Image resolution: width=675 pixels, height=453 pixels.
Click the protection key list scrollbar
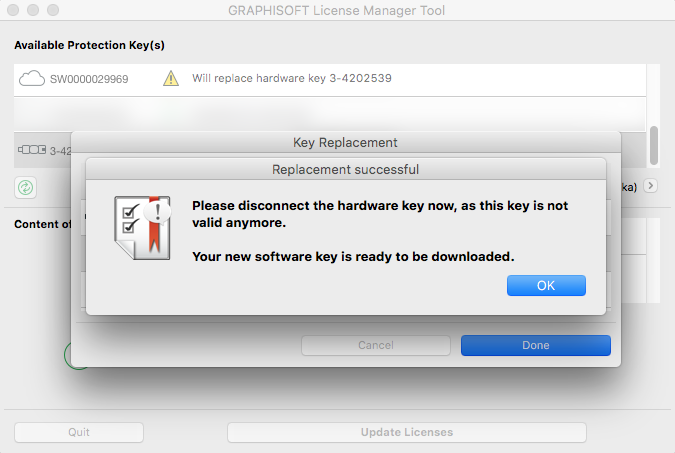click(x=654, y=144)
